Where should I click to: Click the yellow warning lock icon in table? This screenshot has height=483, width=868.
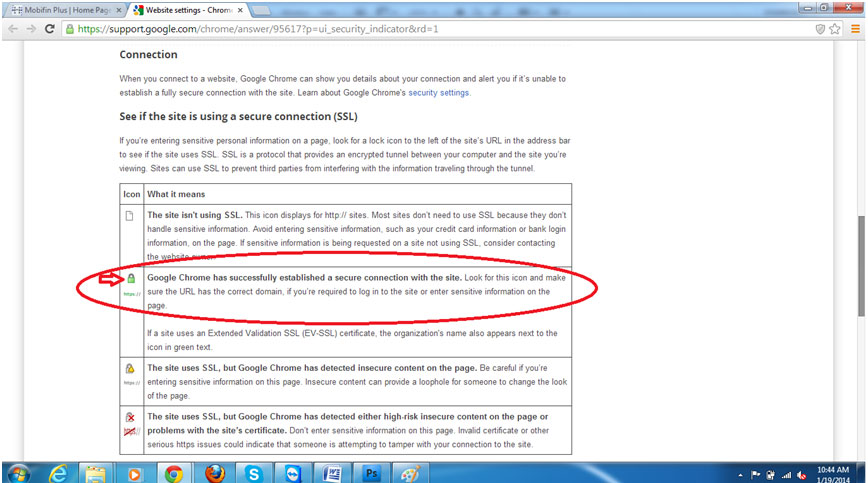[130, 368]
